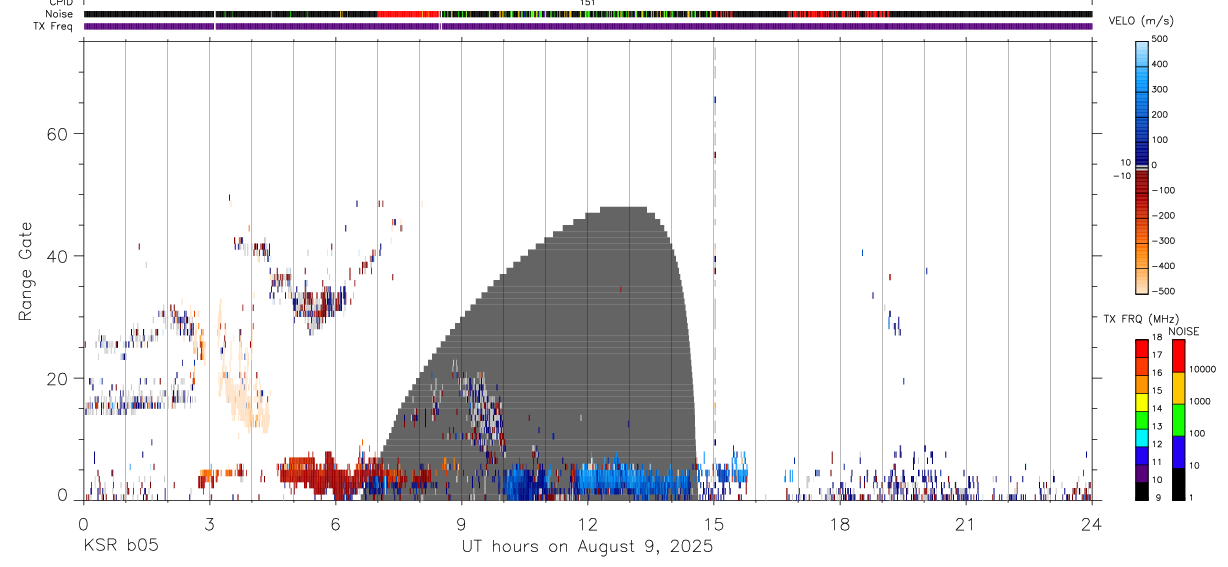Click the "-200" label on the velocity scale
1228x567 pixels.
1163,216
